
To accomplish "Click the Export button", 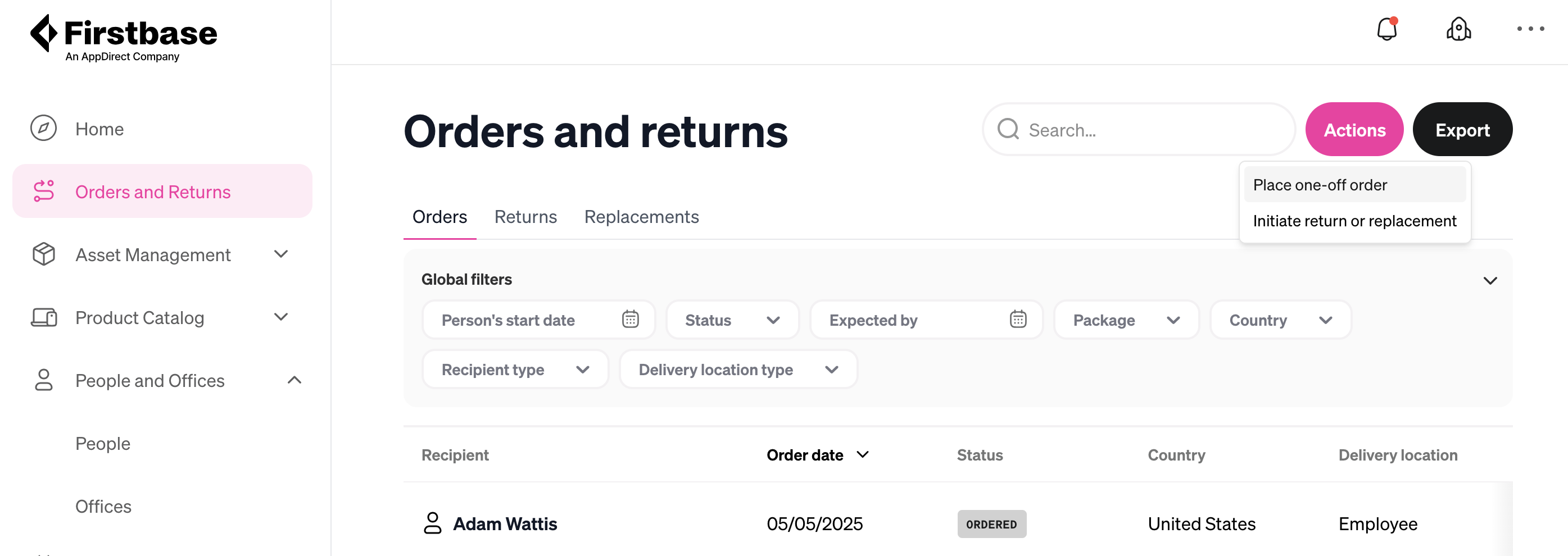I will pos(1462,130).
